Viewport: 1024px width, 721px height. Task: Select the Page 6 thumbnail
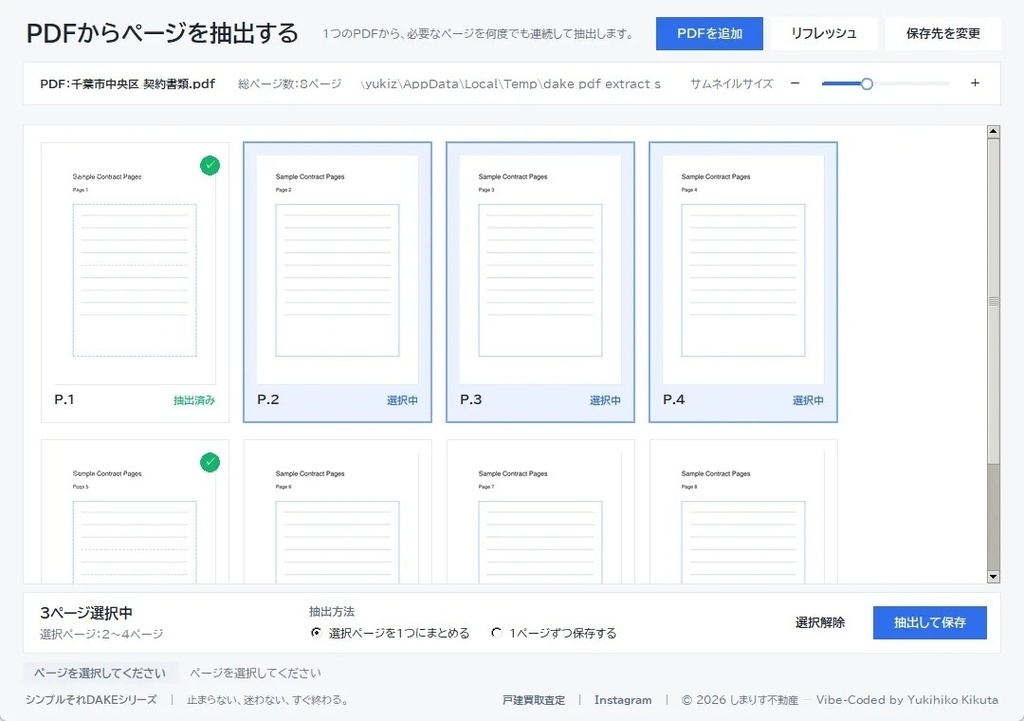point(338,511)
